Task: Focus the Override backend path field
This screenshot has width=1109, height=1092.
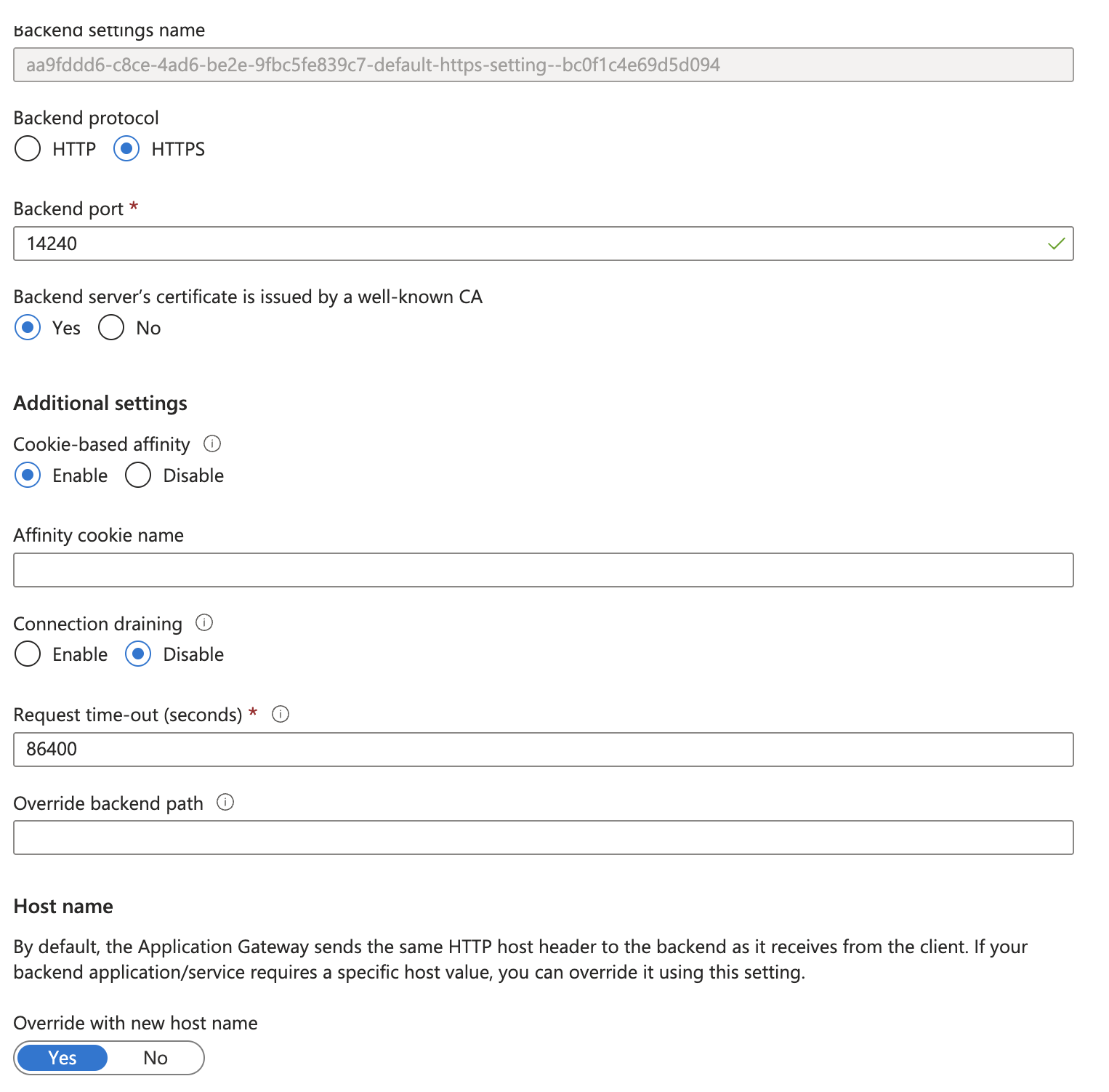Action: point(543,838)
